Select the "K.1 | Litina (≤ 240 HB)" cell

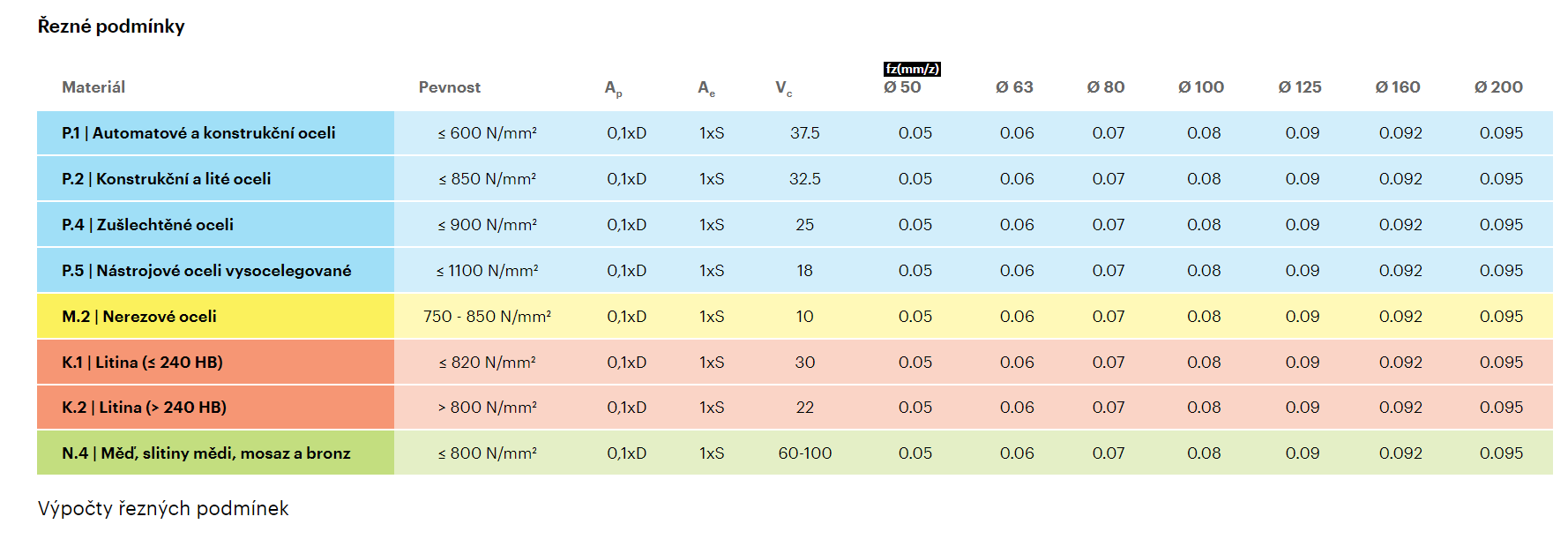coord(142,363)
